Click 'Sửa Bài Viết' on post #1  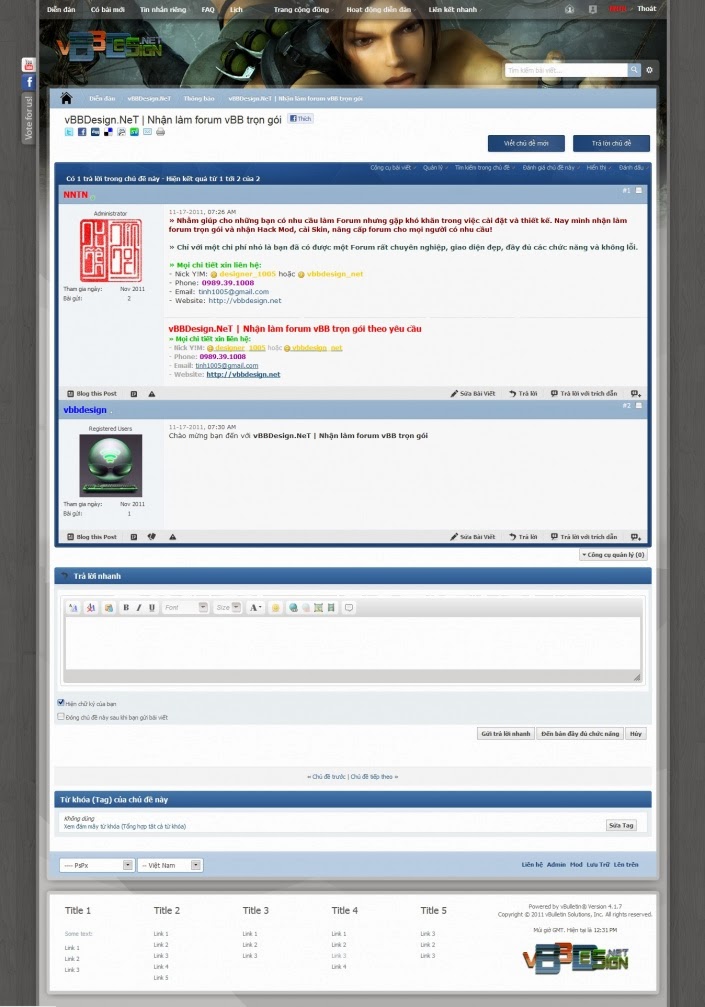(x=473, y=394)
